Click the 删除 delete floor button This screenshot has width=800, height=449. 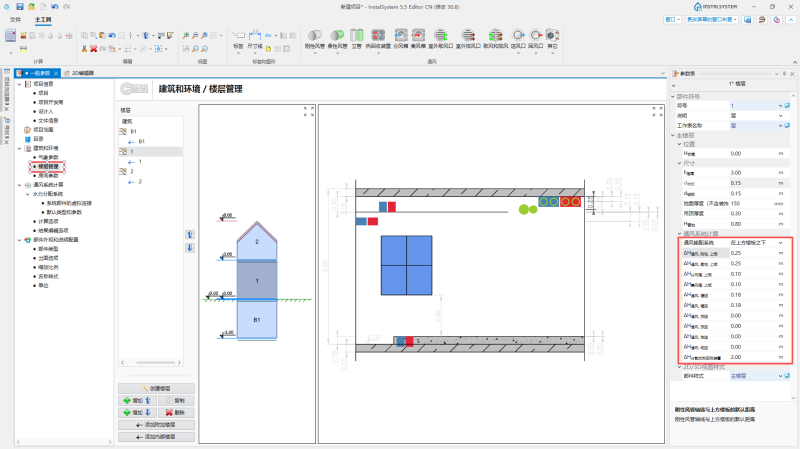pos(176,412)
